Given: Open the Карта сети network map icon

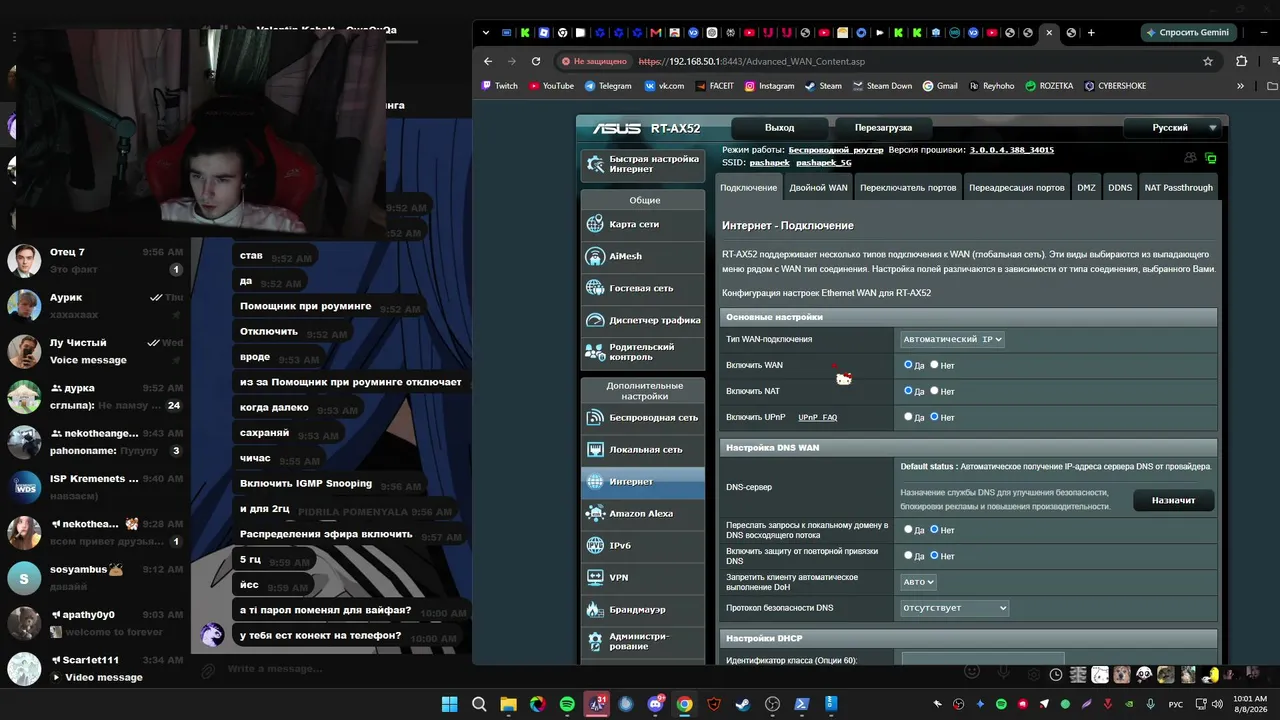Looking at the screenshot, I should pyautogui.click(x=595, y=224).
